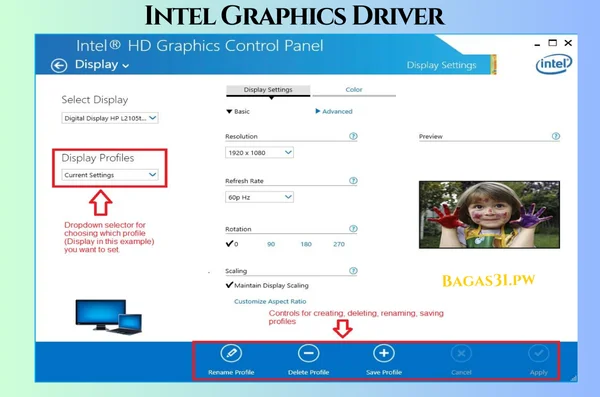This screenshot has height=397, width=600.
Task: Click the Save Profile label
Action: coord(384,372)
